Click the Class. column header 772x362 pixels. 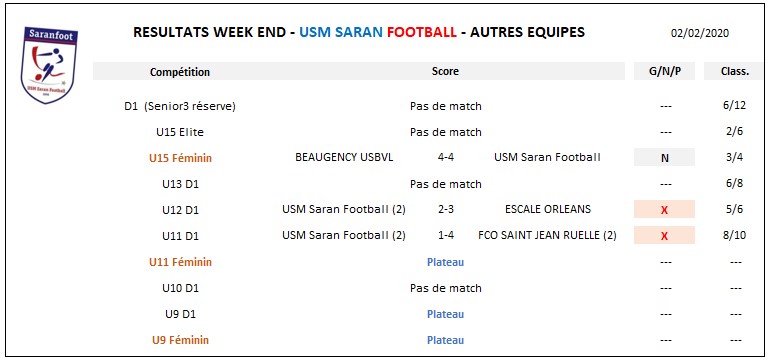(735, 71)
